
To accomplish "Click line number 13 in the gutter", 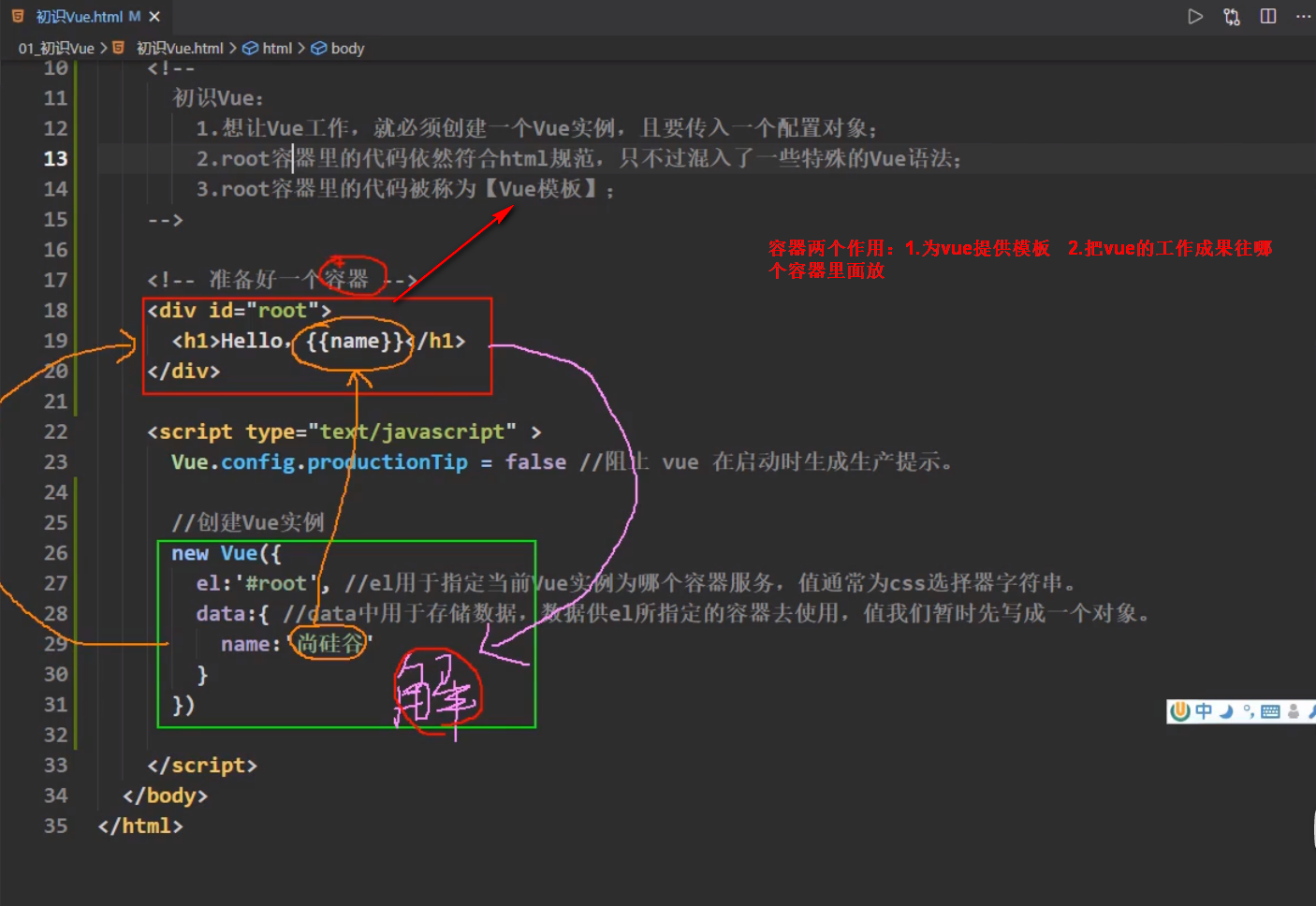I will (x=55, y=158).
